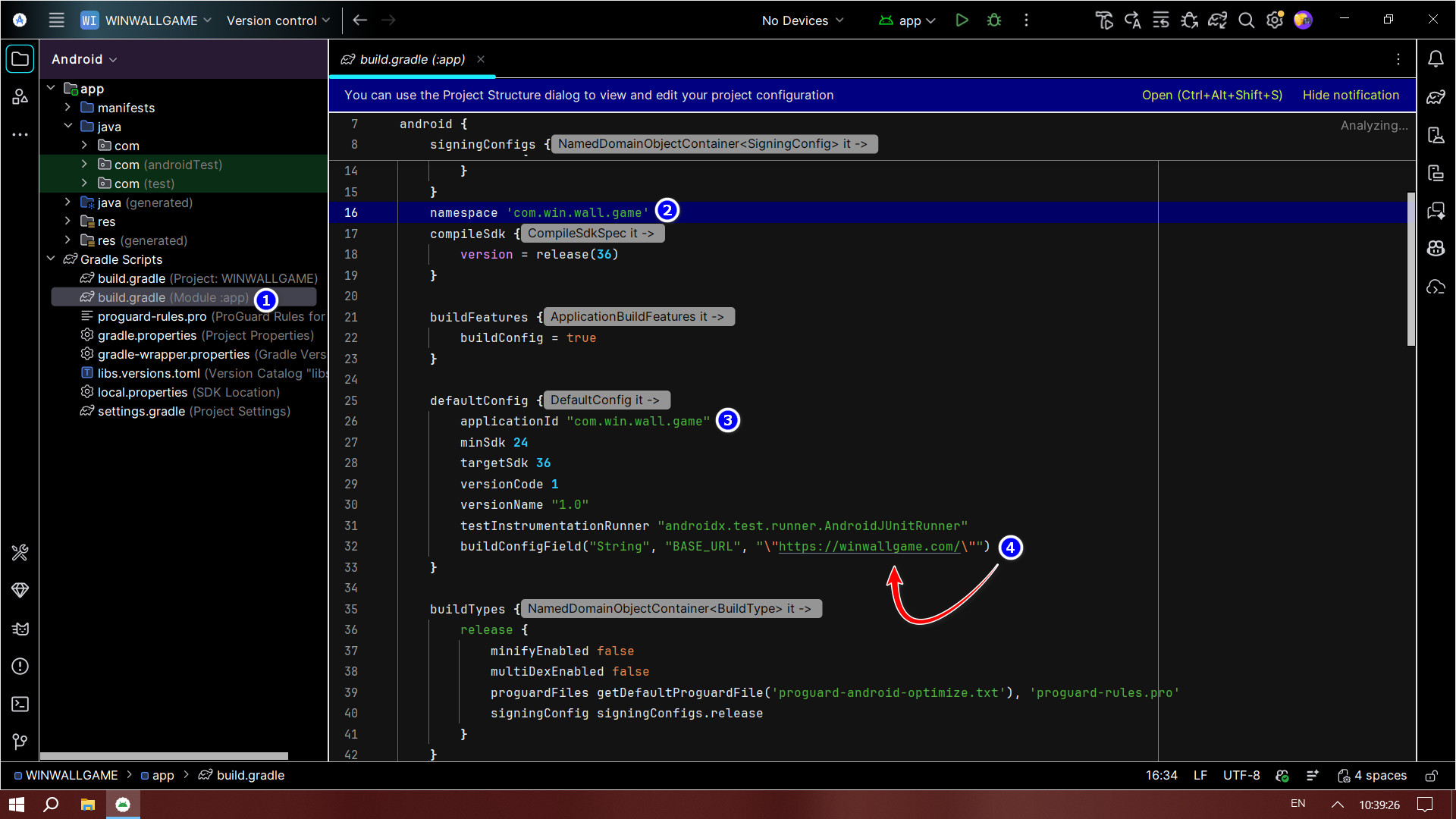Run the app with the green play icon
The width and height of the screenshot is (1456, 819).
point(962,20)
